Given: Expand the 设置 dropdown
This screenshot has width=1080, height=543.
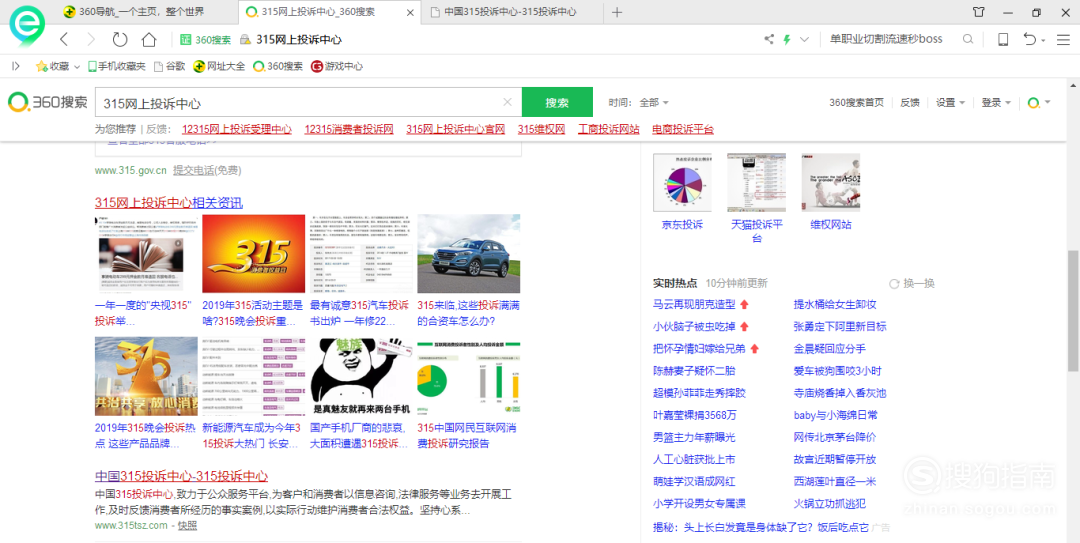Looking at the screenshot, I should [x=950, y=102].
